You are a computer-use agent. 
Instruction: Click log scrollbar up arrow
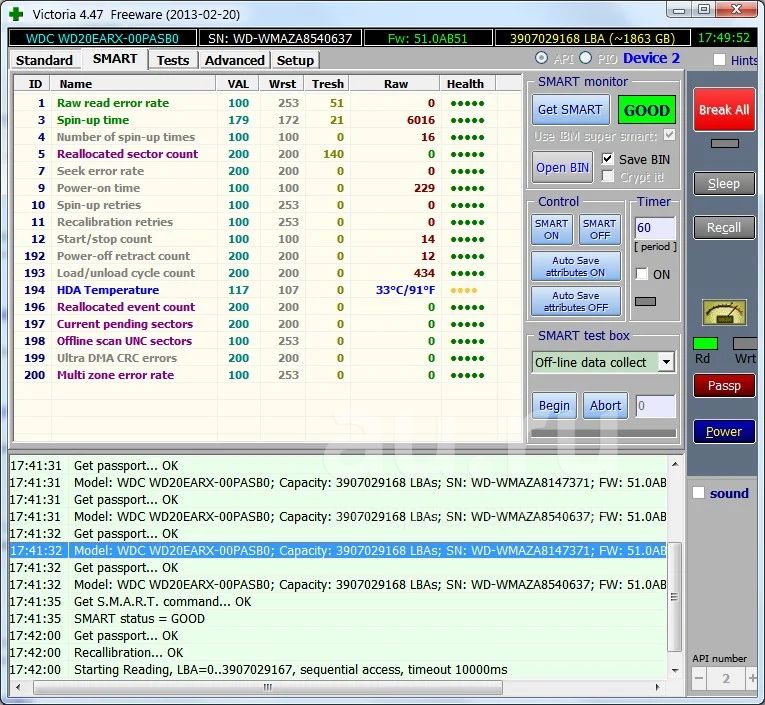coord(675,464)
